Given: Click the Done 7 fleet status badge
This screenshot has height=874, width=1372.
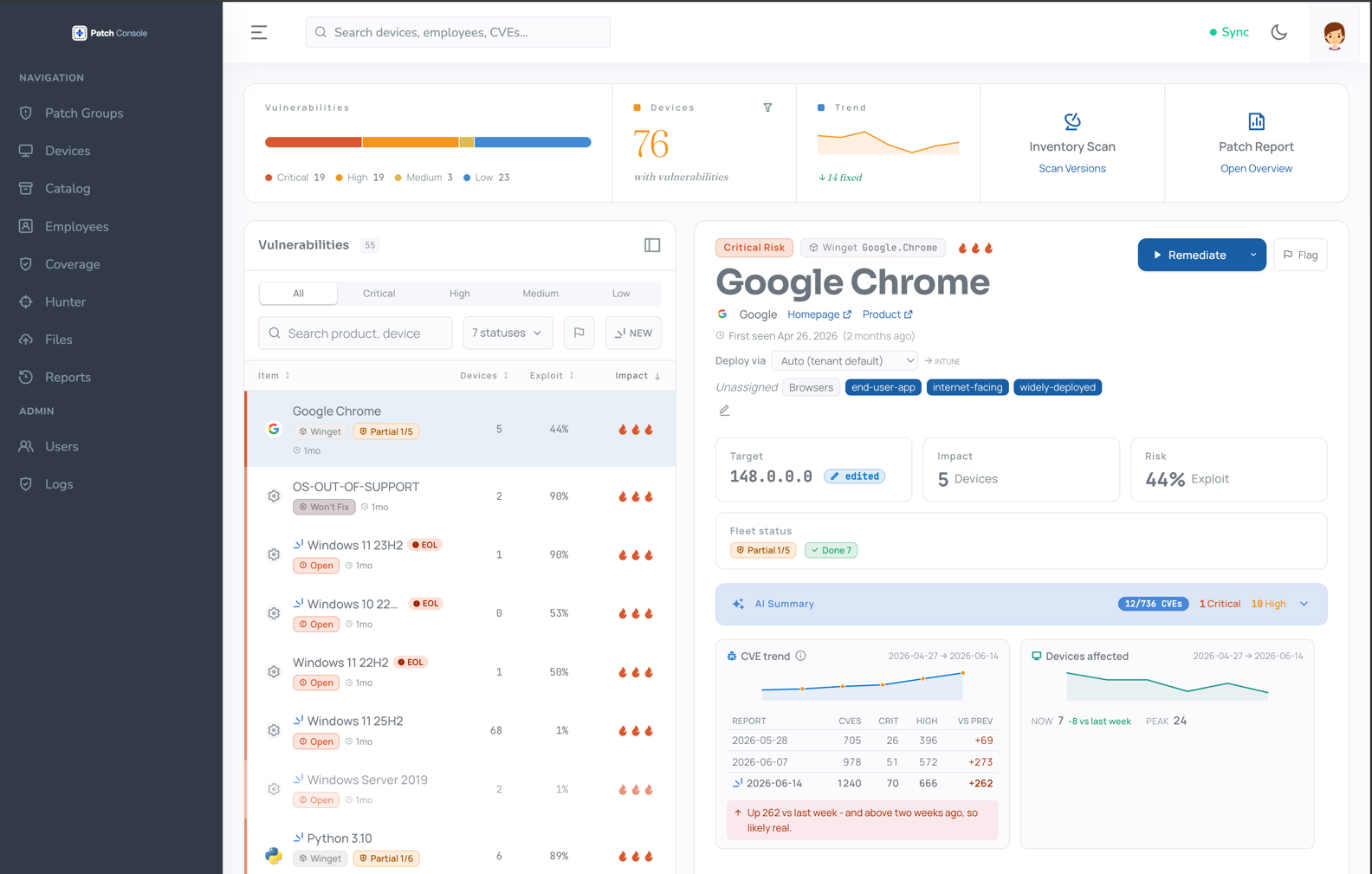Looking at the screenshot, I should pyautogui.click(x=831, y=550).
